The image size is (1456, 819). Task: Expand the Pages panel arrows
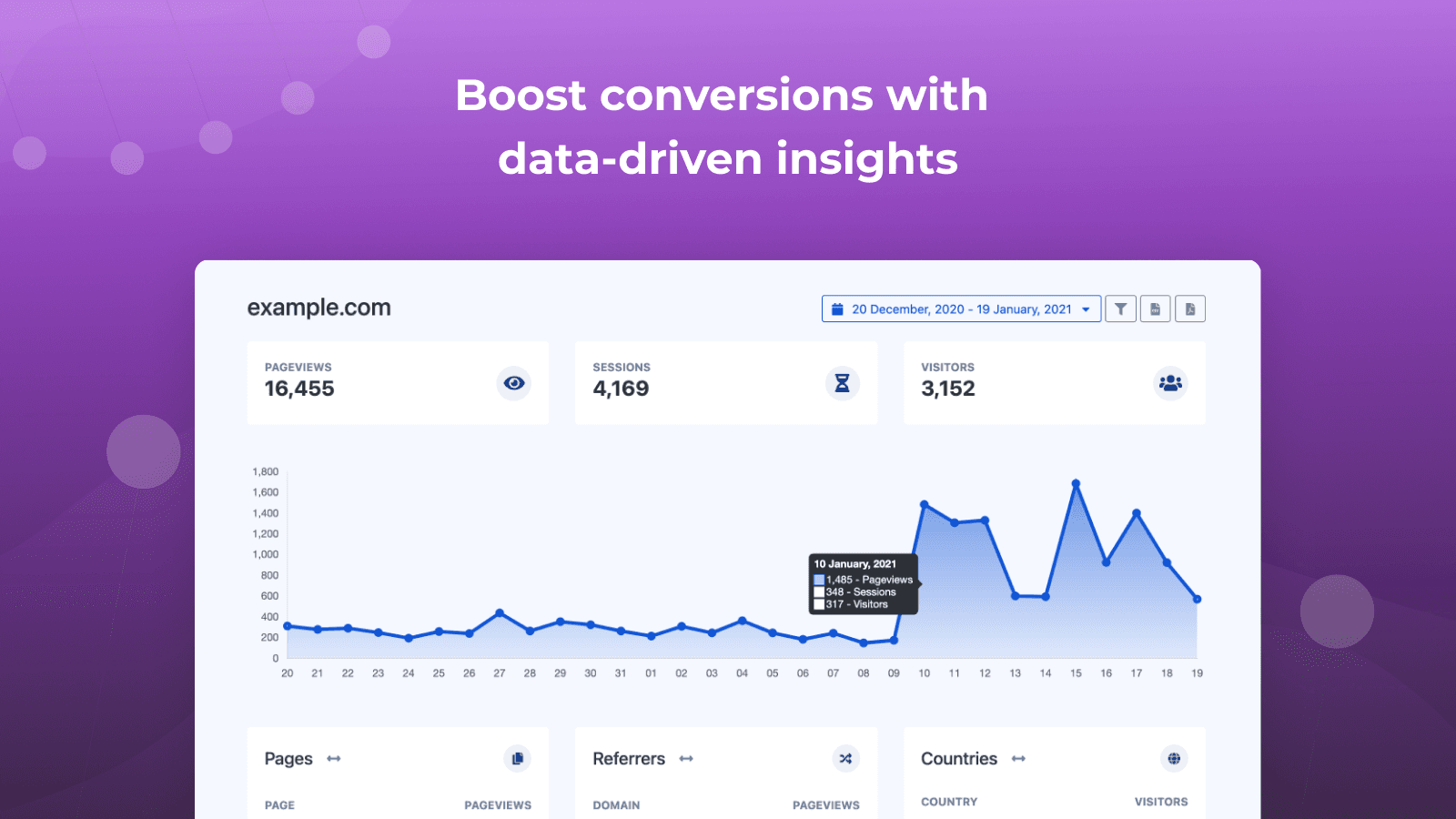[x=333, y=758]
